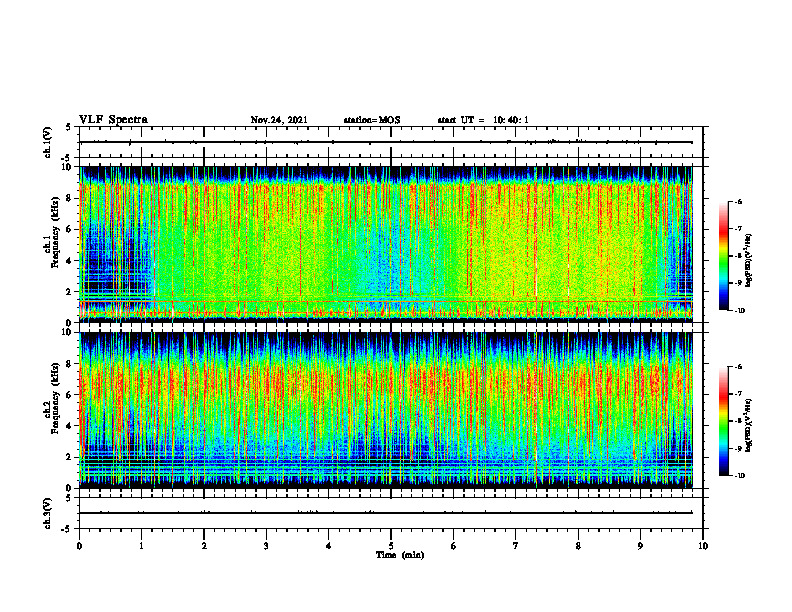The width and height of the screenshot is (792, 612).
Task: Click time axis tick label "0"
Action: [x=79, y=546]
